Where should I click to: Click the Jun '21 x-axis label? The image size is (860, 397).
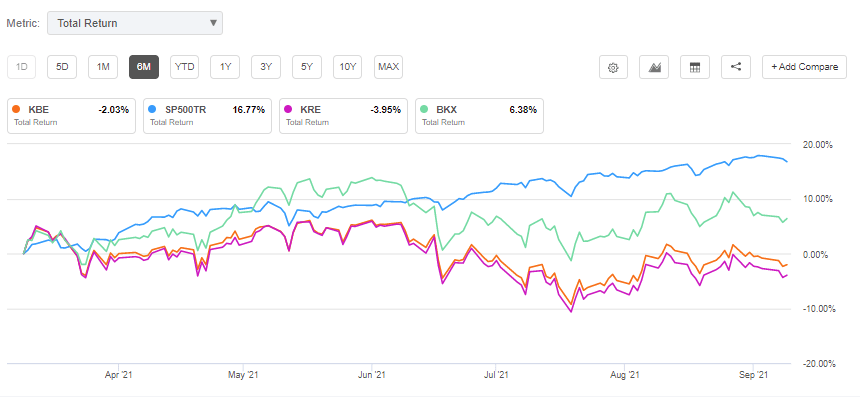(372, 376)
